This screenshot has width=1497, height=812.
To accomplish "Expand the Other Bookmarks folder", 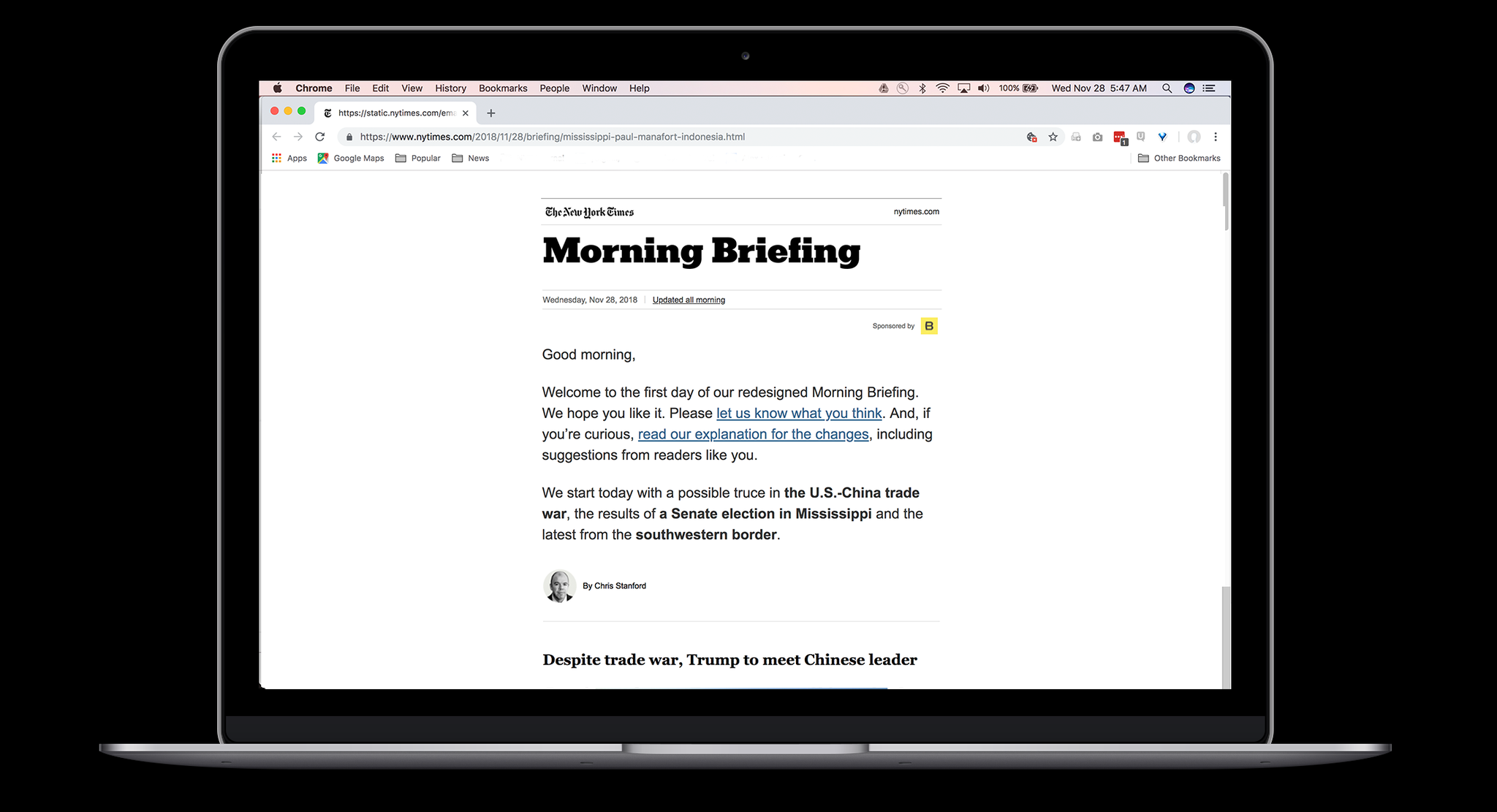I will [x=1181, y=157].
